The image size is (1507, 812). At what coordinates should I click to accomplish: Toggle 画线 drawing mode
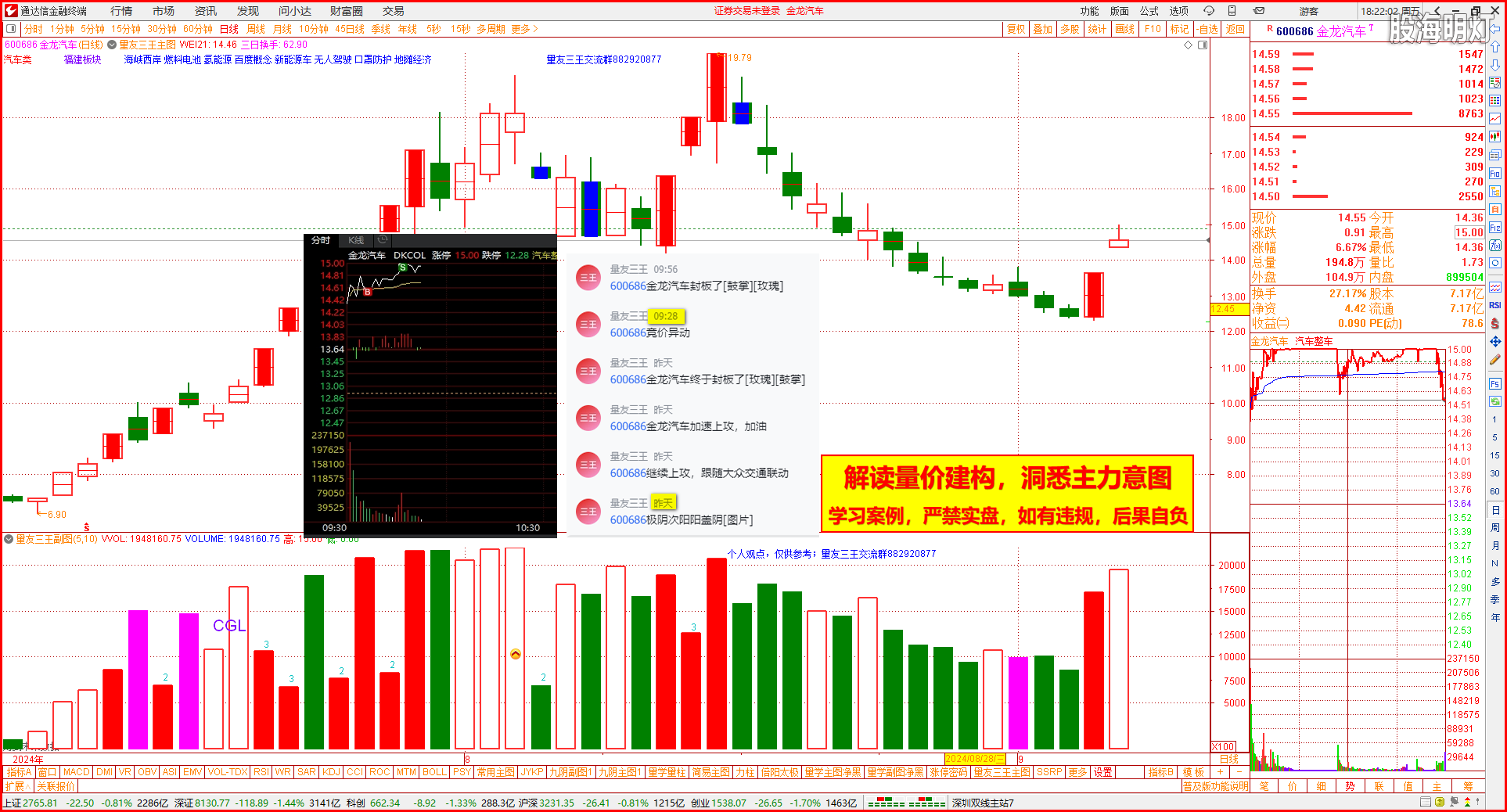click(x=1125, y=29)
